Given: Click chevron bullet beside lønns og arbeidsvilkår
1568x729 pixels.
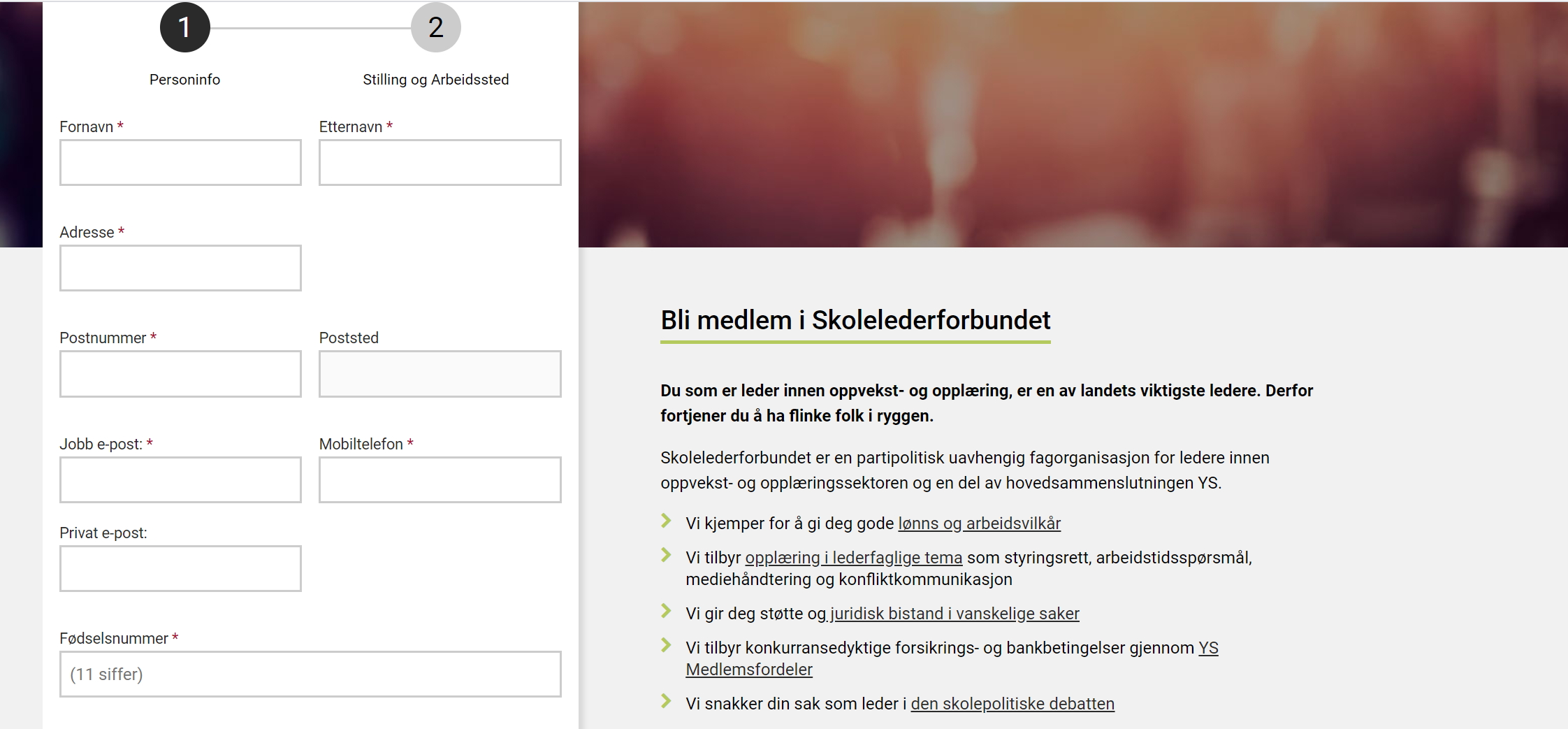Looking at the screenshot, I should tap(666, 521).
